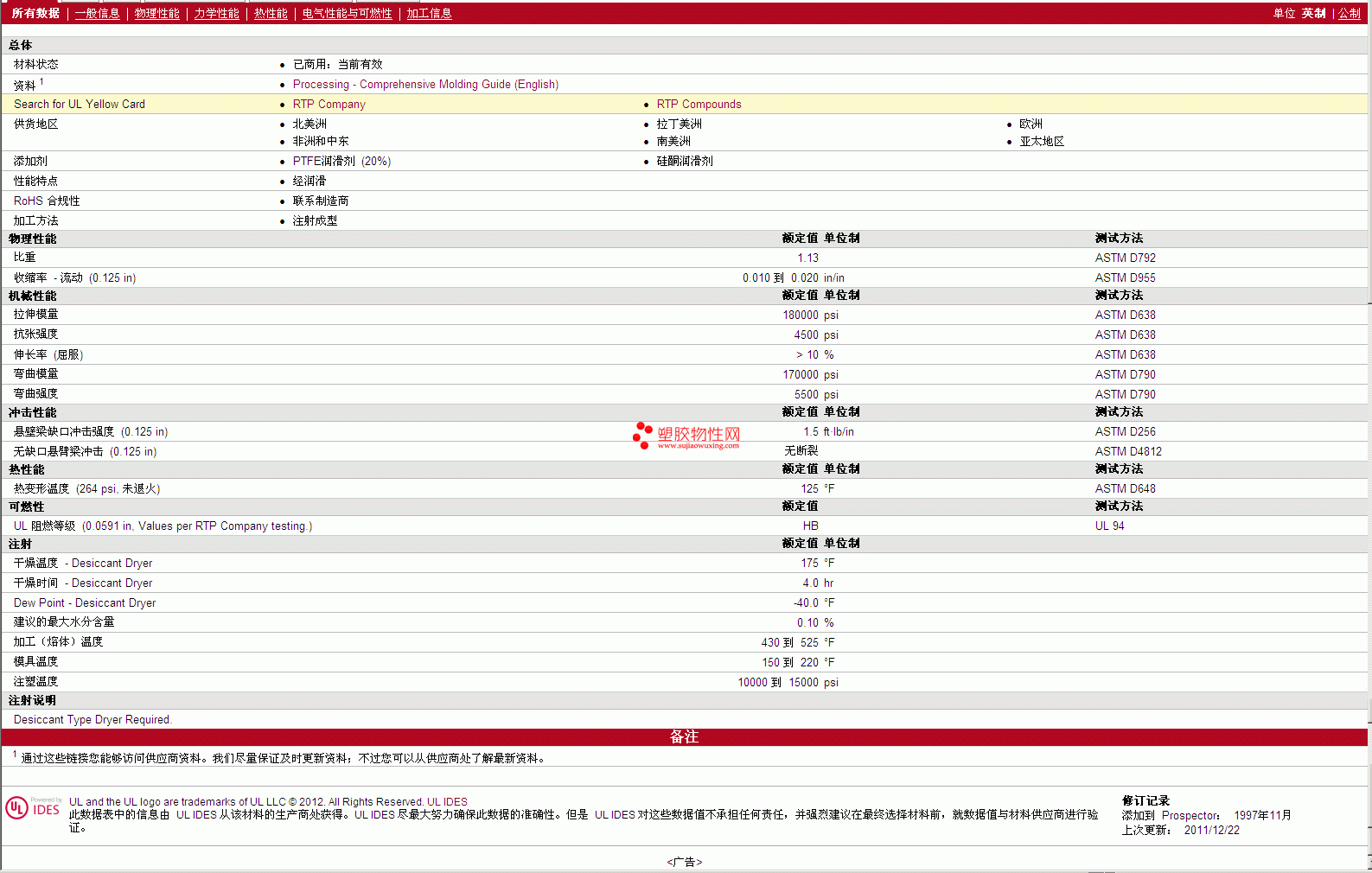The image size is (1372, 873).
Task: Click the 北美洲 region entry
Action: click(309, 124)
